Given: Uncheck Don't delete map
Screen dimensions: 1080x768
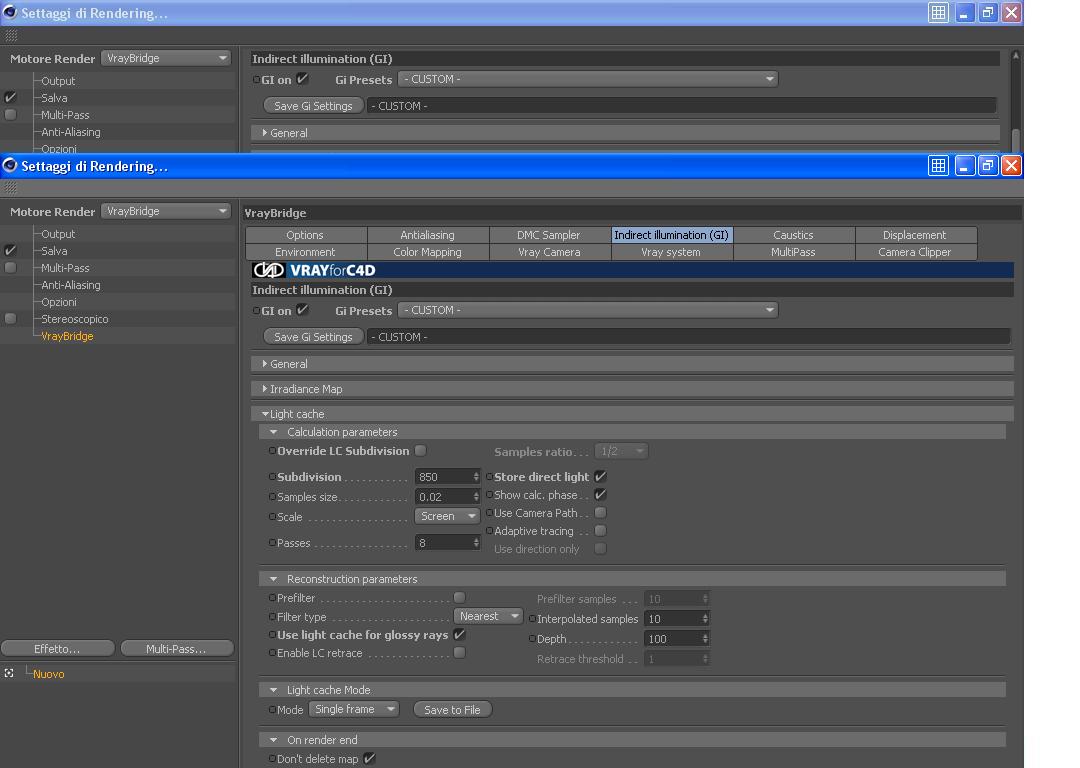Looking at the screenshot, I should pos(370,758).
